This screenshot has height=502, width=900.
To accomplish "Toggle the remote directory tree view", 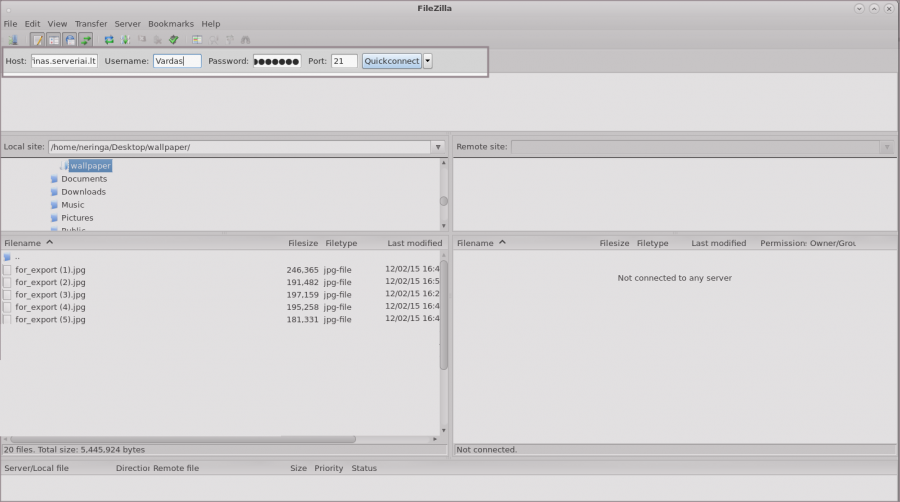I will [69, 40].
